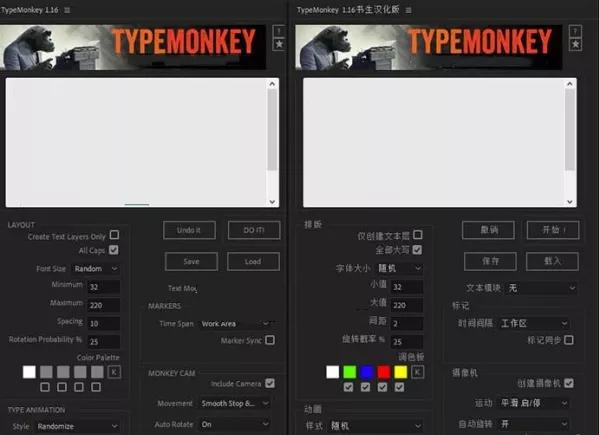Click the scroll down arrow of right text box
The image size is (599, 435).
point(570,201)
